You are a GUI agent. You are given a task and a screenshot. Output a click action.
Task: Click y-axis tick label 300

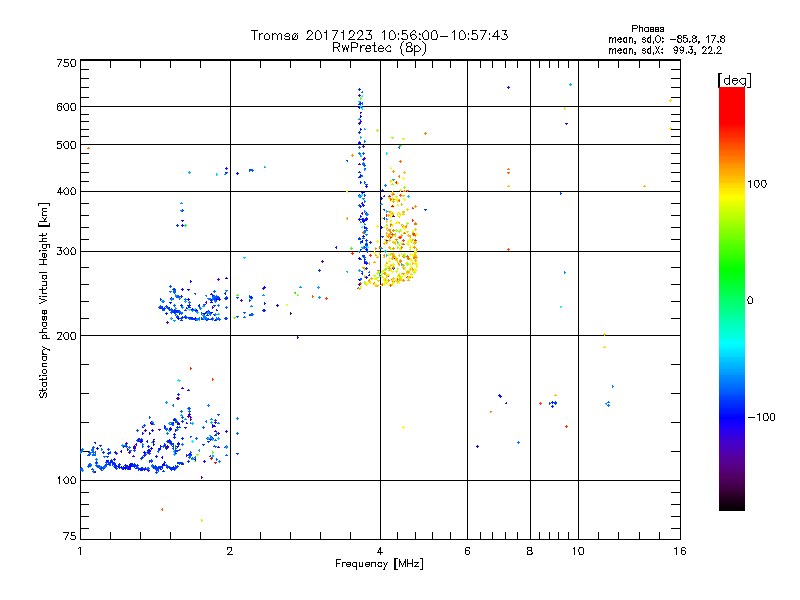tap(67, 251)
